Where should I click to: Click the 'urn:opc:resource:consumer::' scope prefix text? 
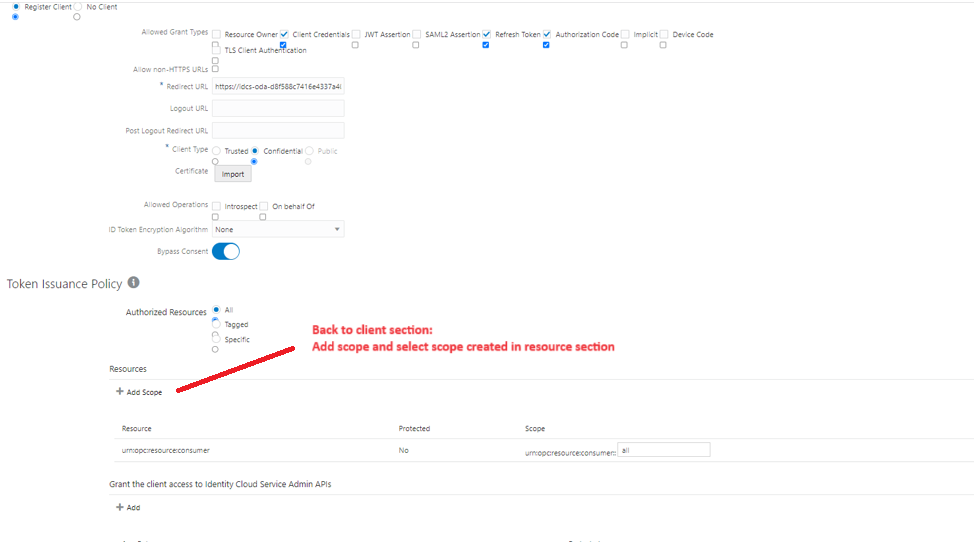pyautogui.click(x=570, y=453)
